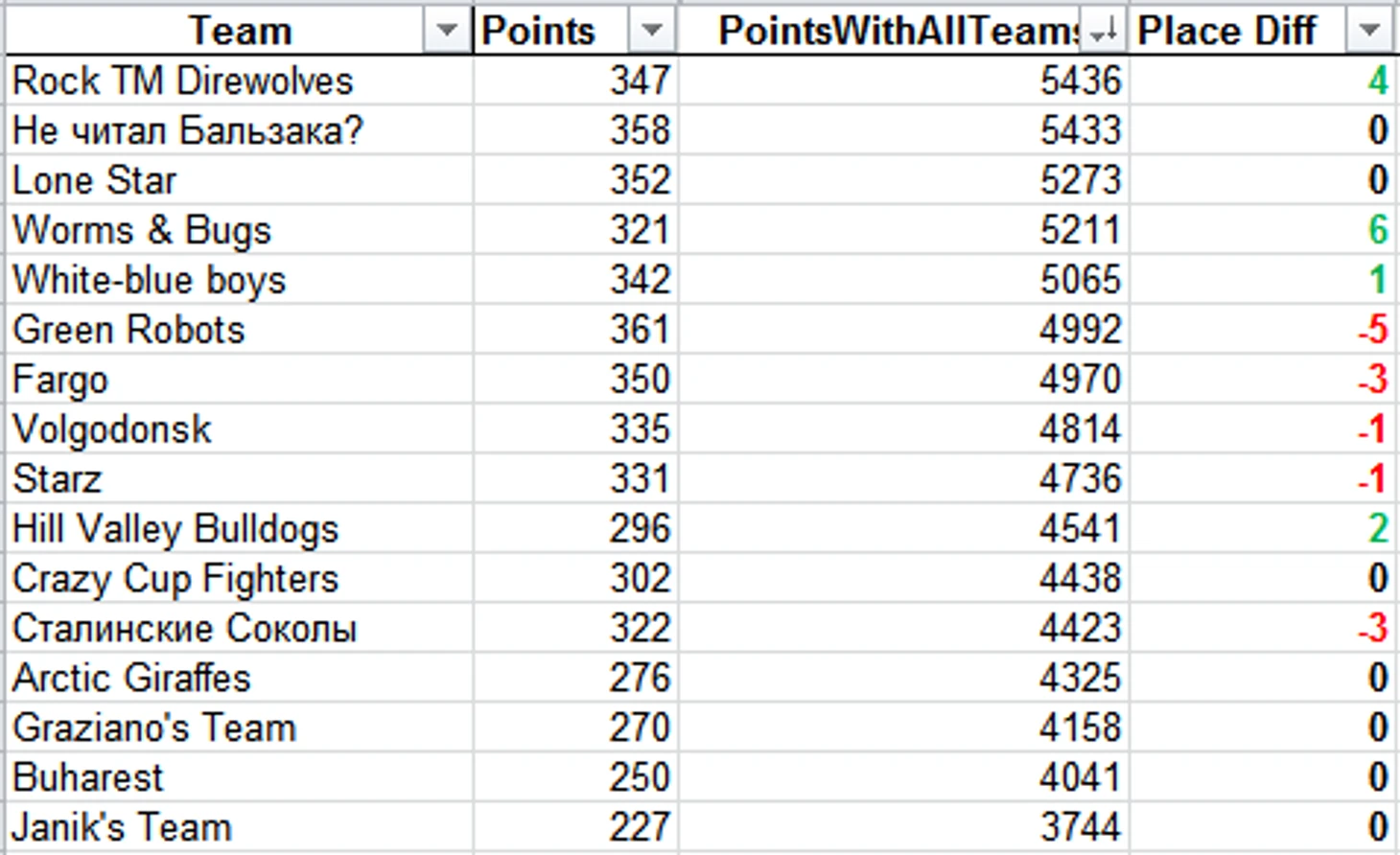Click Fargo's PointsWithAllTeams value 4970
The width and height of the screenshot is (1400, 855).
click(904, 380)
